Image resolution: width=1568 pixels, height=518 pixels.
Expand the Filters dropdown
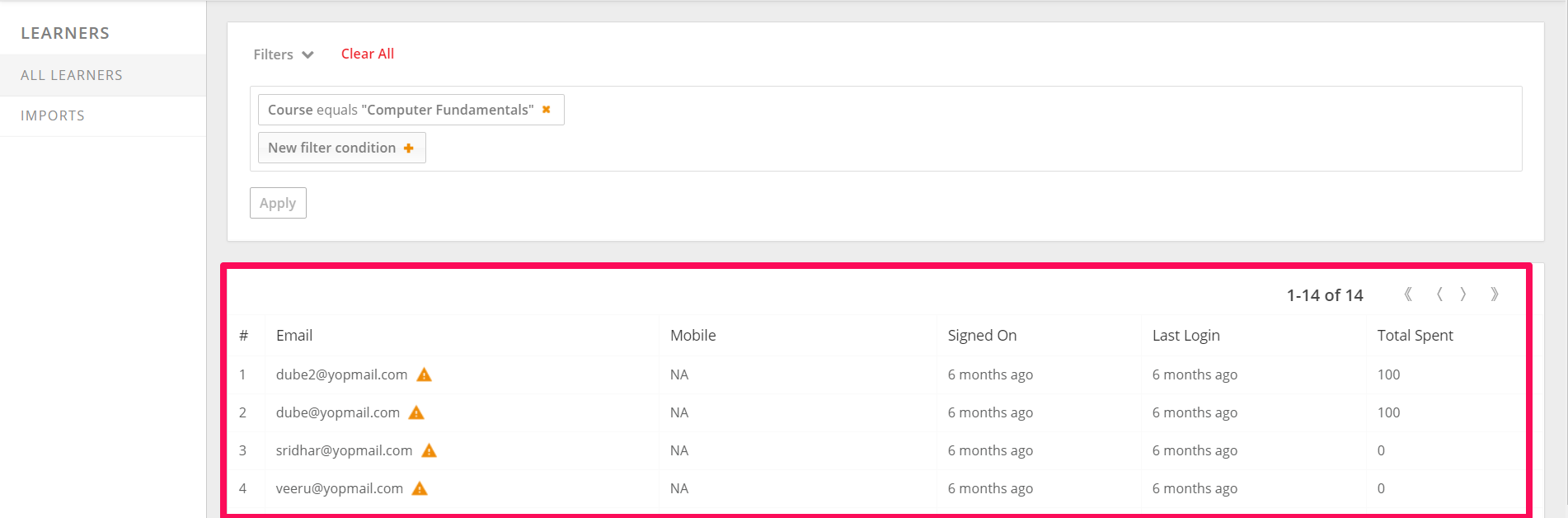(284, 54)
